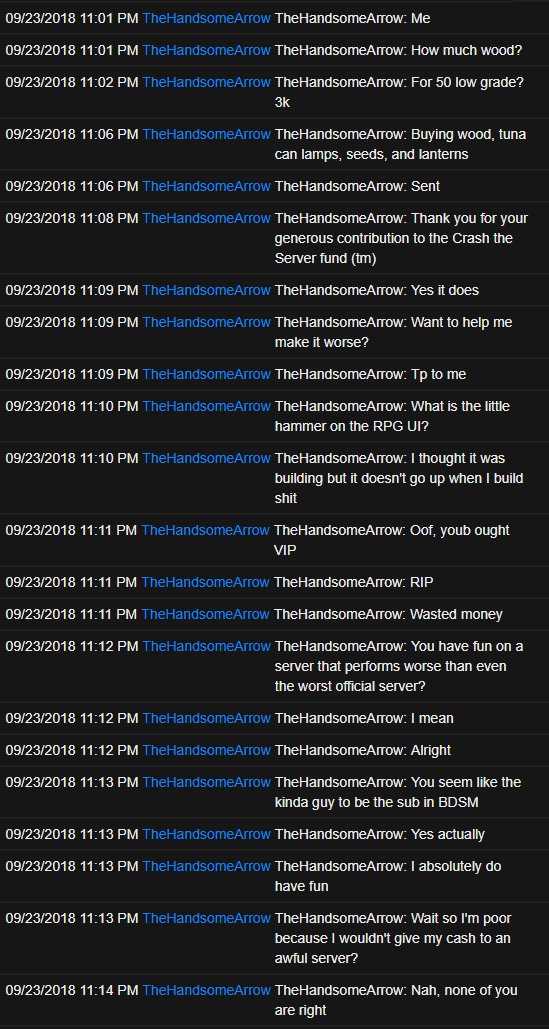Screen dimensions: 549x1029
Task: Open the username link beside "I absolutely do have fun"
Action: coord(206,866)
